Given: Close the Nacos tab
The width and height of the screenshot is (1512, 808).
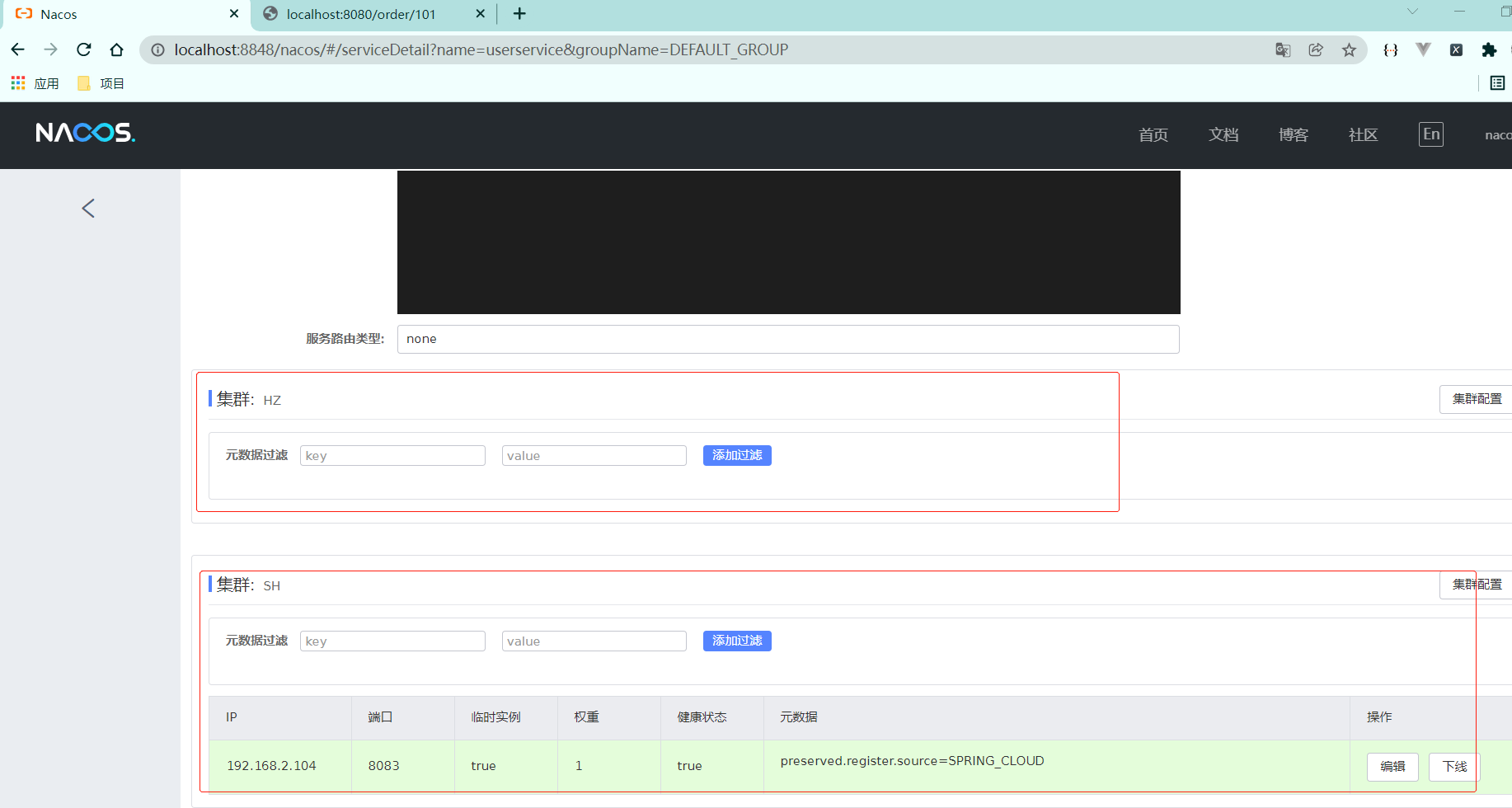Looking at the screenshot, I should [x=234, y=14].
